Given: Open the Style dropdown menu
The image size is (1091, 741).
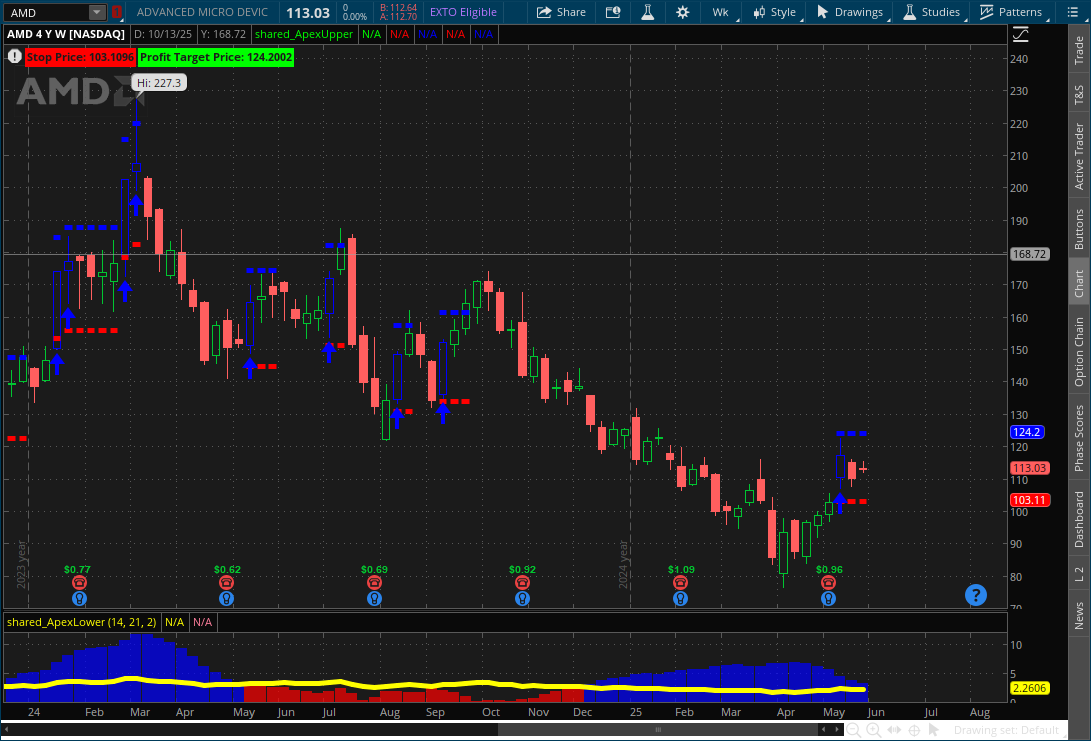Looking at the screenshot, I should coord(774,12).
